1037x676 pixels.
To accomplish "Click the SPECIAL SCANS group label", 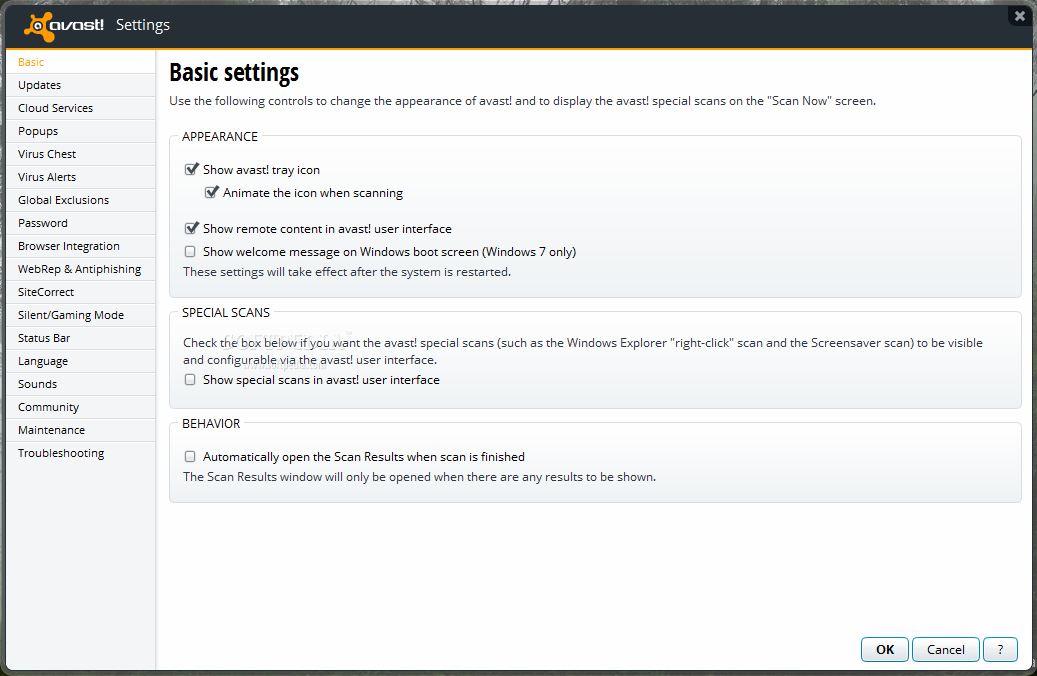I will coord(226,313).
